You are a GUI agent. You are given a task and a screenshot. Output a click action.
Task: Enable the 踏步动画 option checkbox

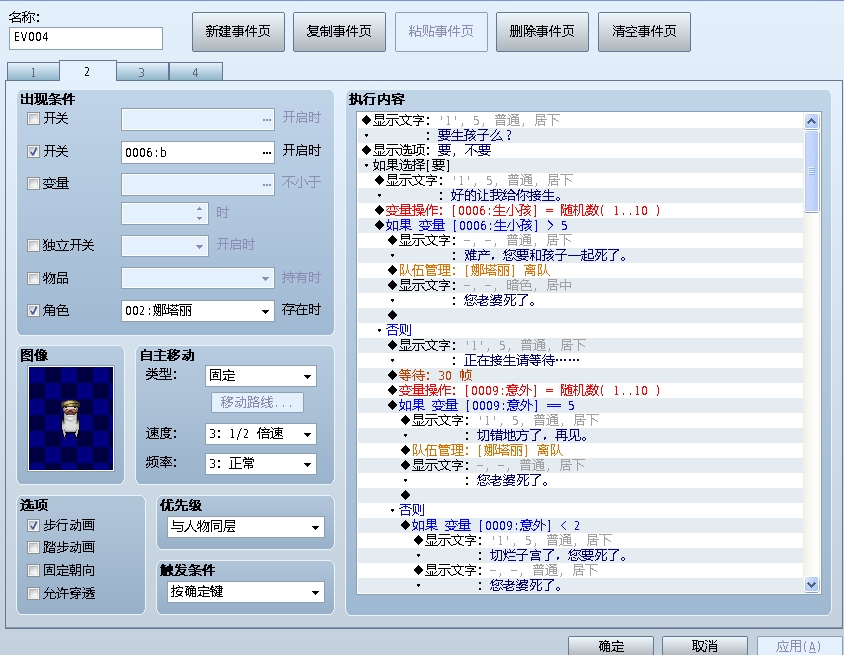click(x=33, y=548)
